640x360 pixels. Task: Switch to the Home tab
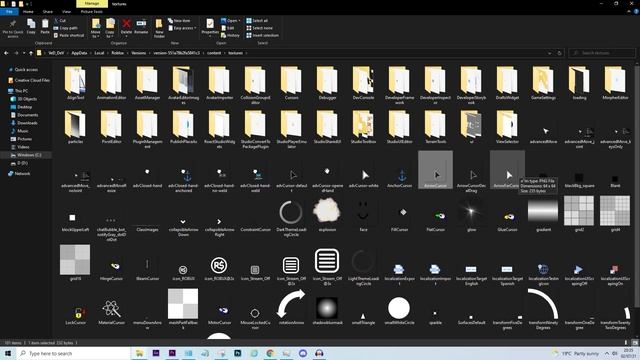28,11
